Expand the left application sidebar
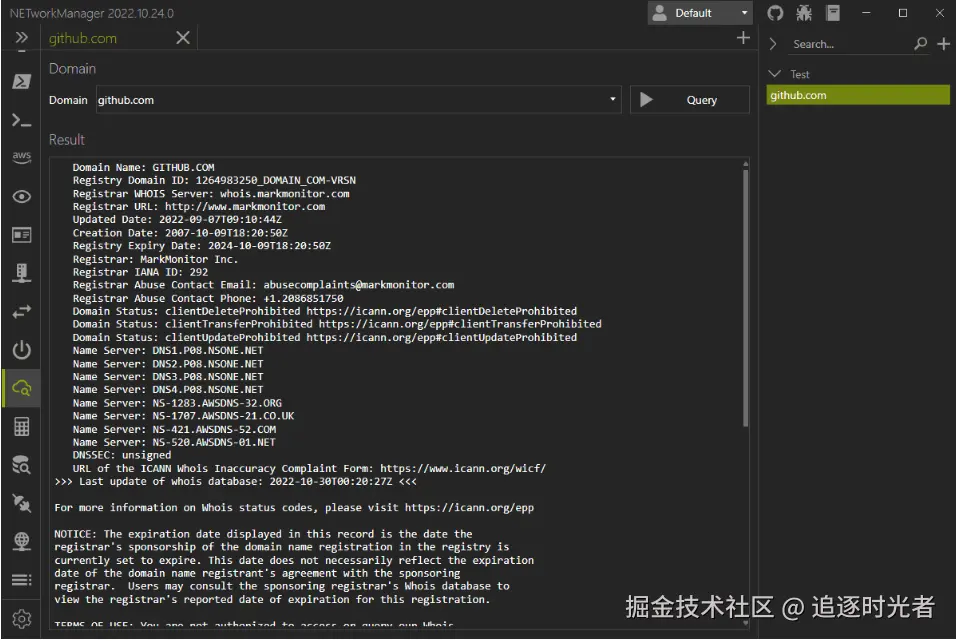This screenshot has width=956, height=641. [21, 38]
